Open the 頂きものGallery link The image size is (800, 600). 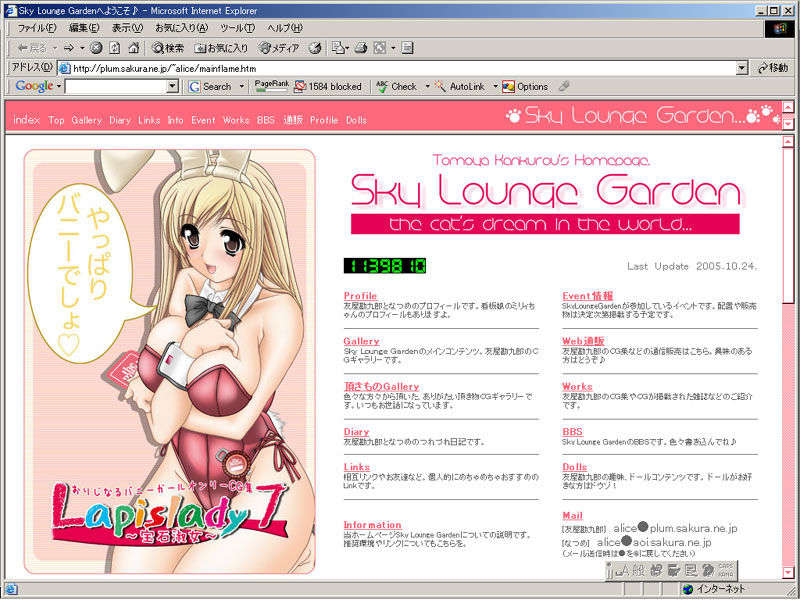click(381, 387)
